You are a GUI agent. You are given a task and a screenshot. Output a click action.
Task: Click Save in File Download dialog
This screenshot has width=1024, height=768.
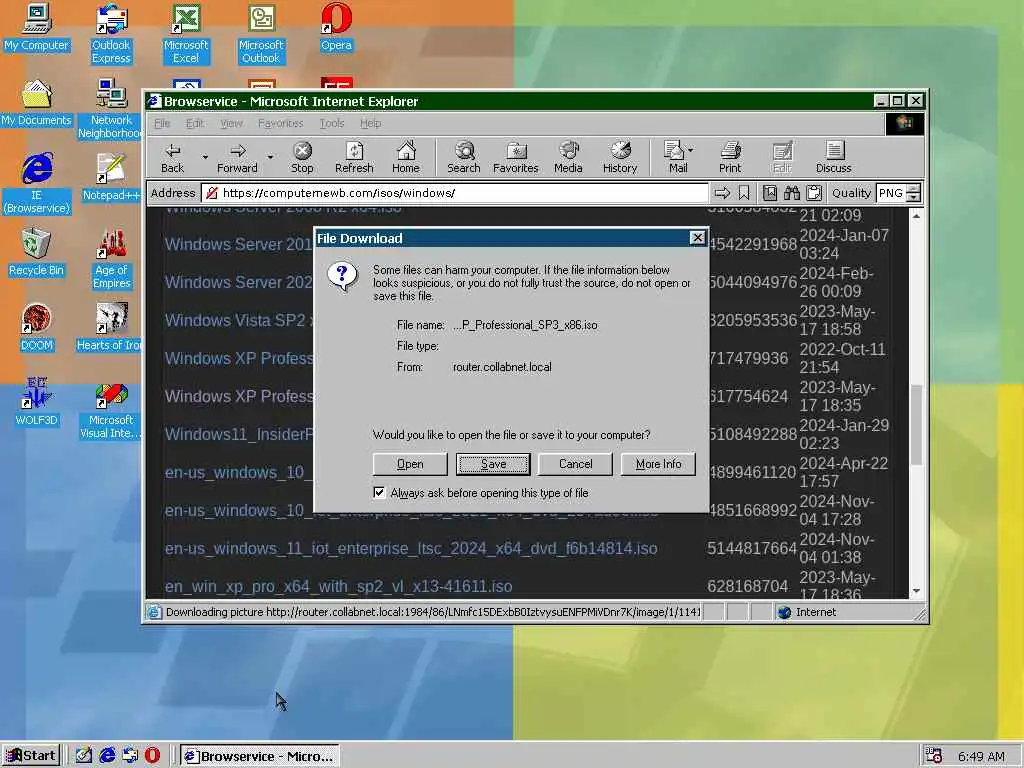tap(493, 464)
